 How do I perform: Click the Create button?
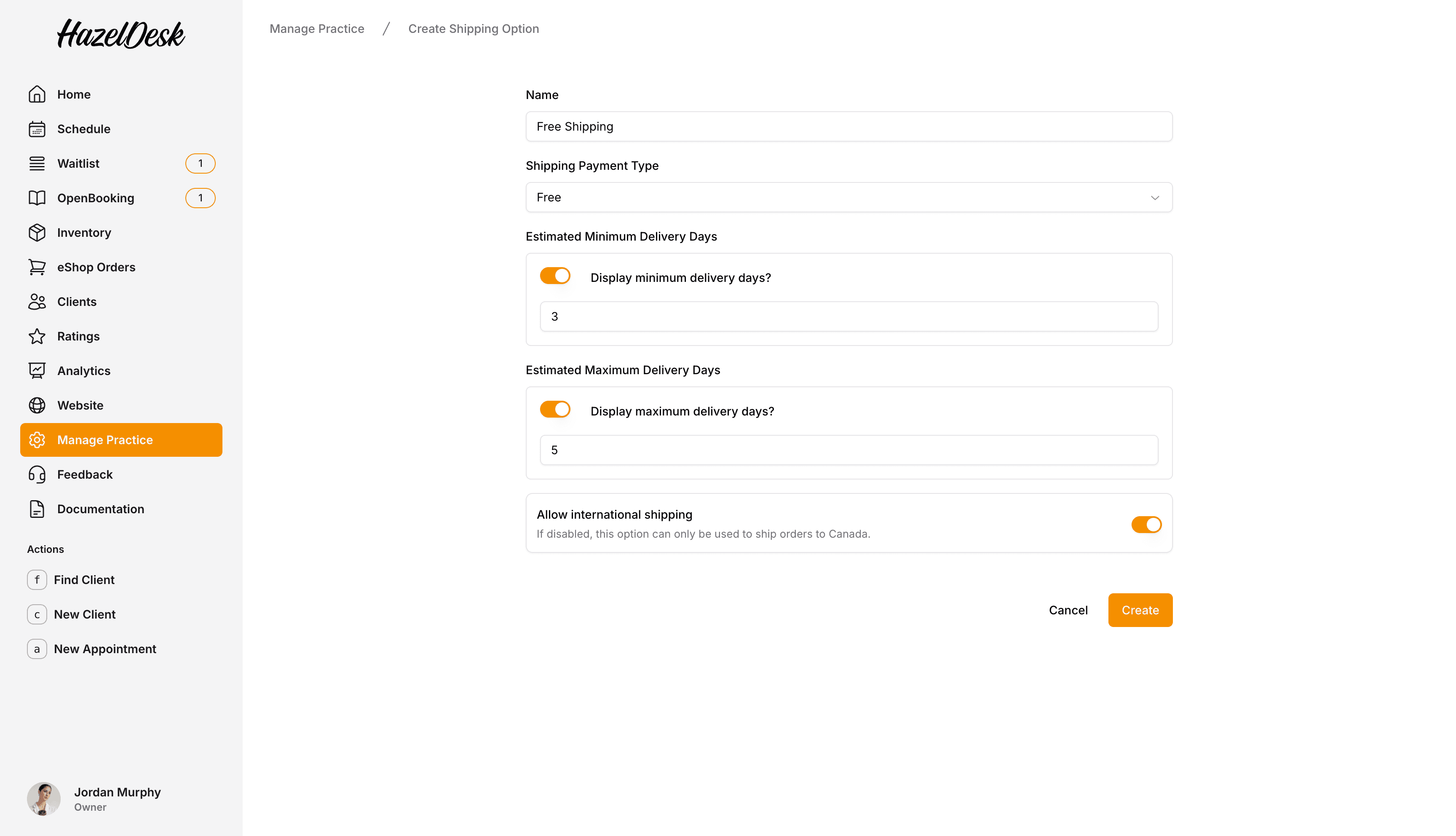1140,610
